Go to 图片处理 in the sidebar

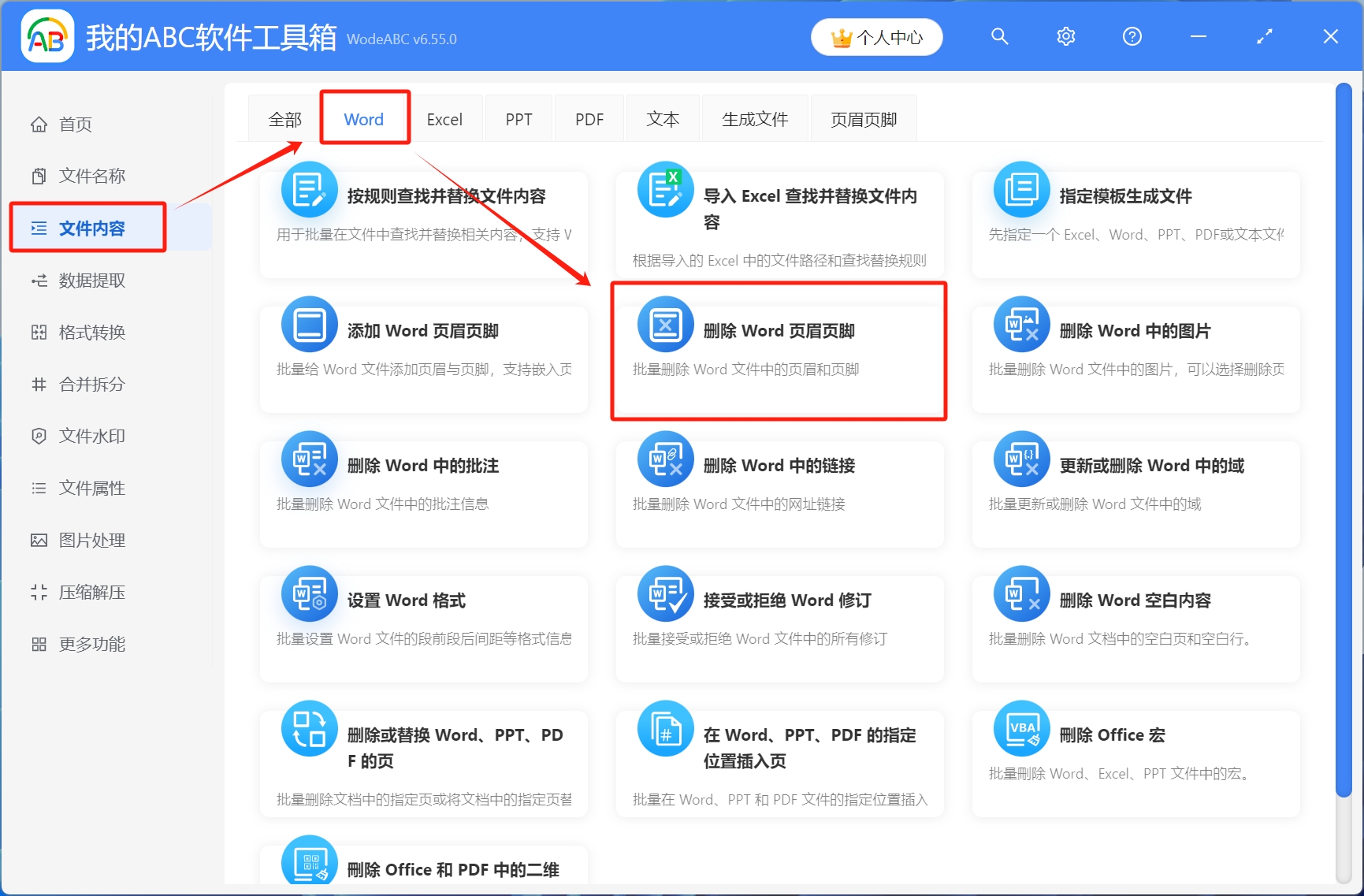[x=91, y=540]
